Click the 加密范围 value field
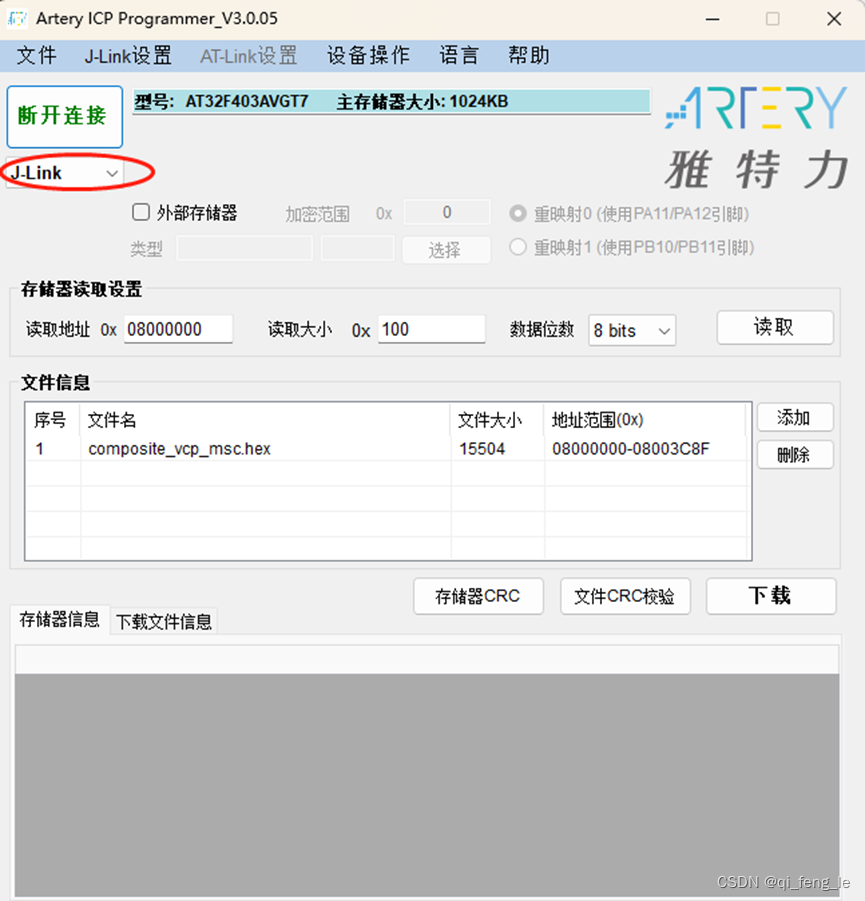 (447, 213)
